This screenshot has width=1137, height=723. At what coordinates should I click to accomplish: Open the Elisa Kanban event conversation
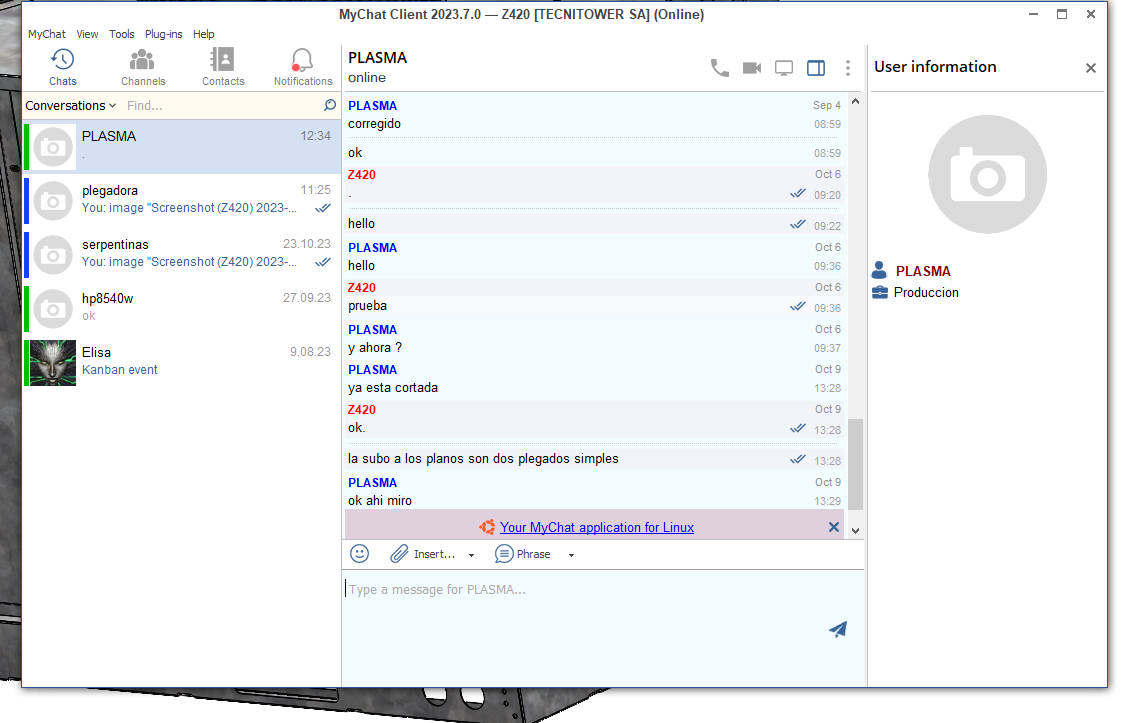point(182,362)
